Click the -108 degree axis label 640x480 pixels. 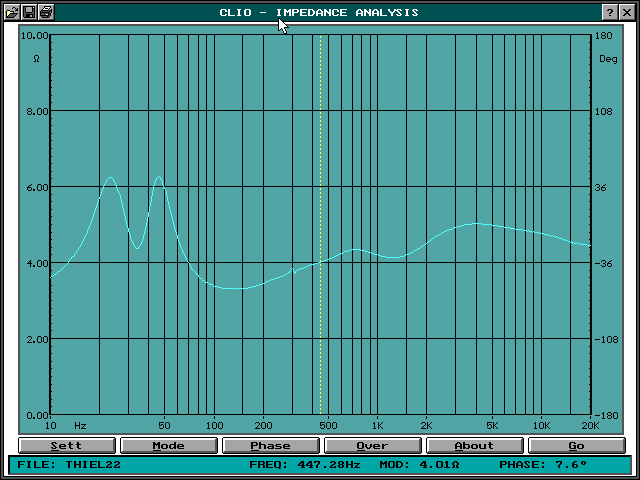pyautogui.click(x=606, y=339)
